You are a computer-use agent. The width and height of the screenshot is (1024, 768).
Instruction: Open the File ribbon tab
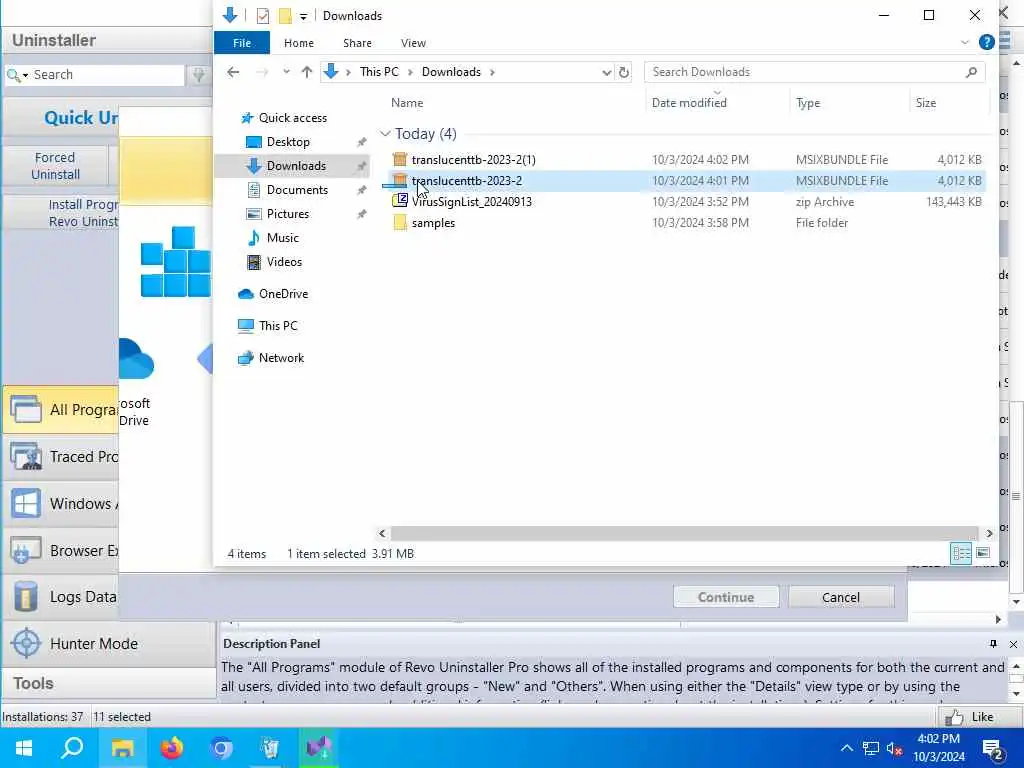pos(242,43)
